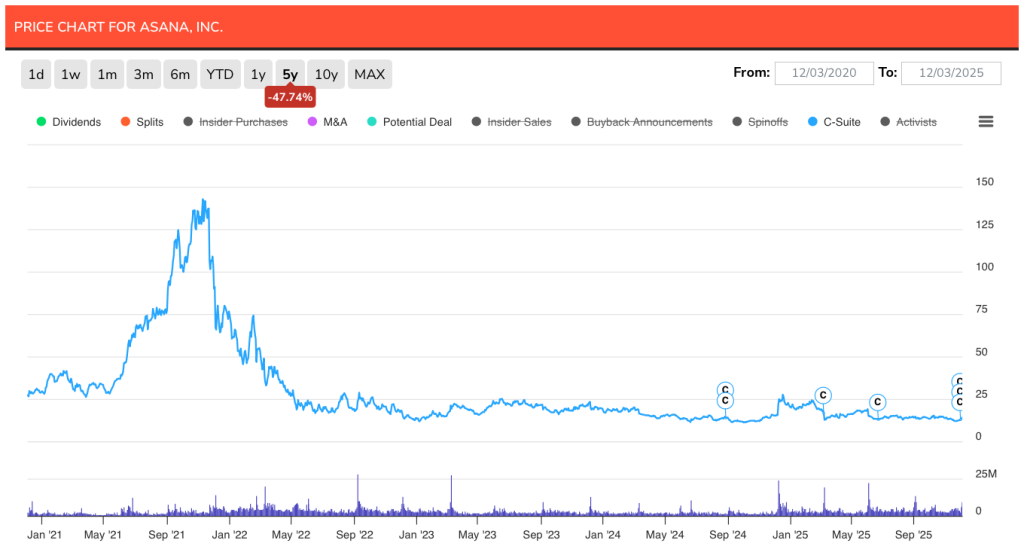Select the 6m time range
The height and width of the screenshot is (546, 1024).
point(180,74)
